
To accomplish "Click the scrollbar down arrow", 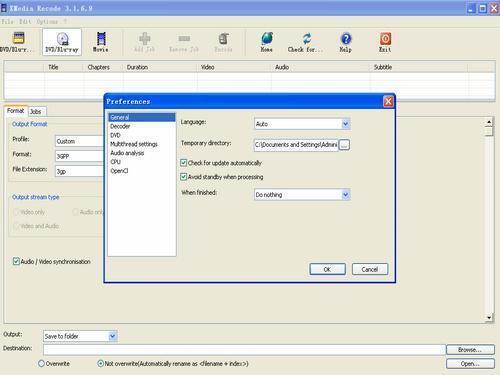I will pyautogui.click(x=489, y=318).
